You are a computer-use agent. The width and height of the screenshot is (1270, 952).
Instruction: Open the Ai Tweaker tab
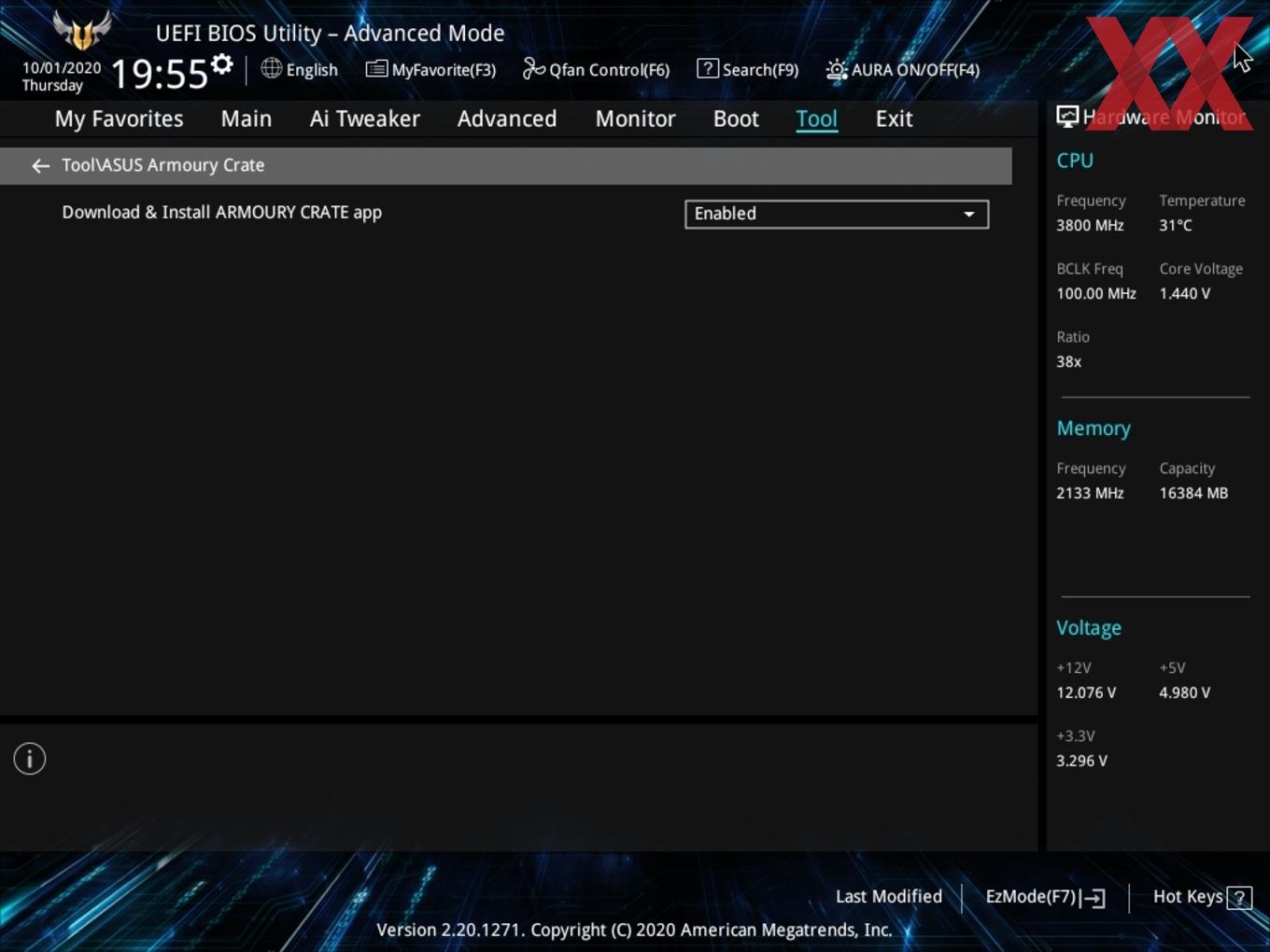[365, 119]
